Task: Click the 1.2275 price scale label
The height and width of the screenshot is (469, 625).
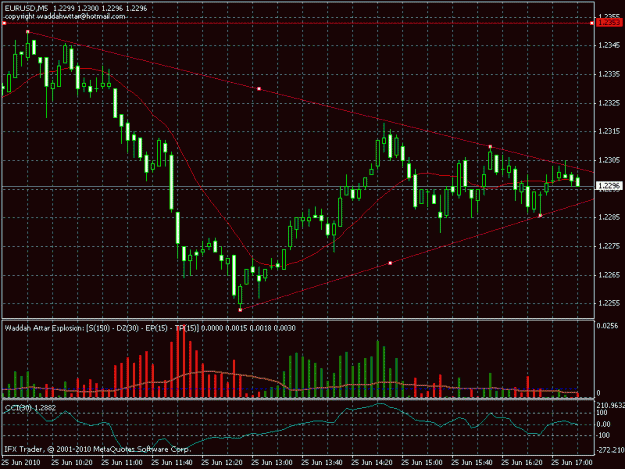Action: 609,246
